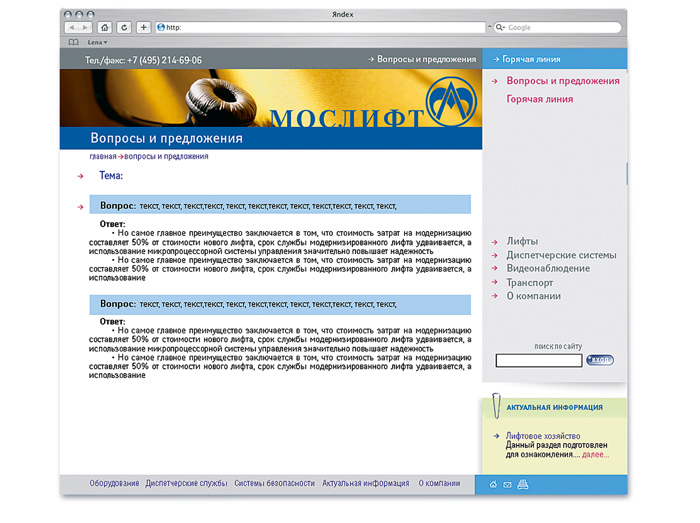Image resolution: width=700 pixels, height=523 pixels.
Task: Open header link Вопросы и предложения
Action: (426, 59)
